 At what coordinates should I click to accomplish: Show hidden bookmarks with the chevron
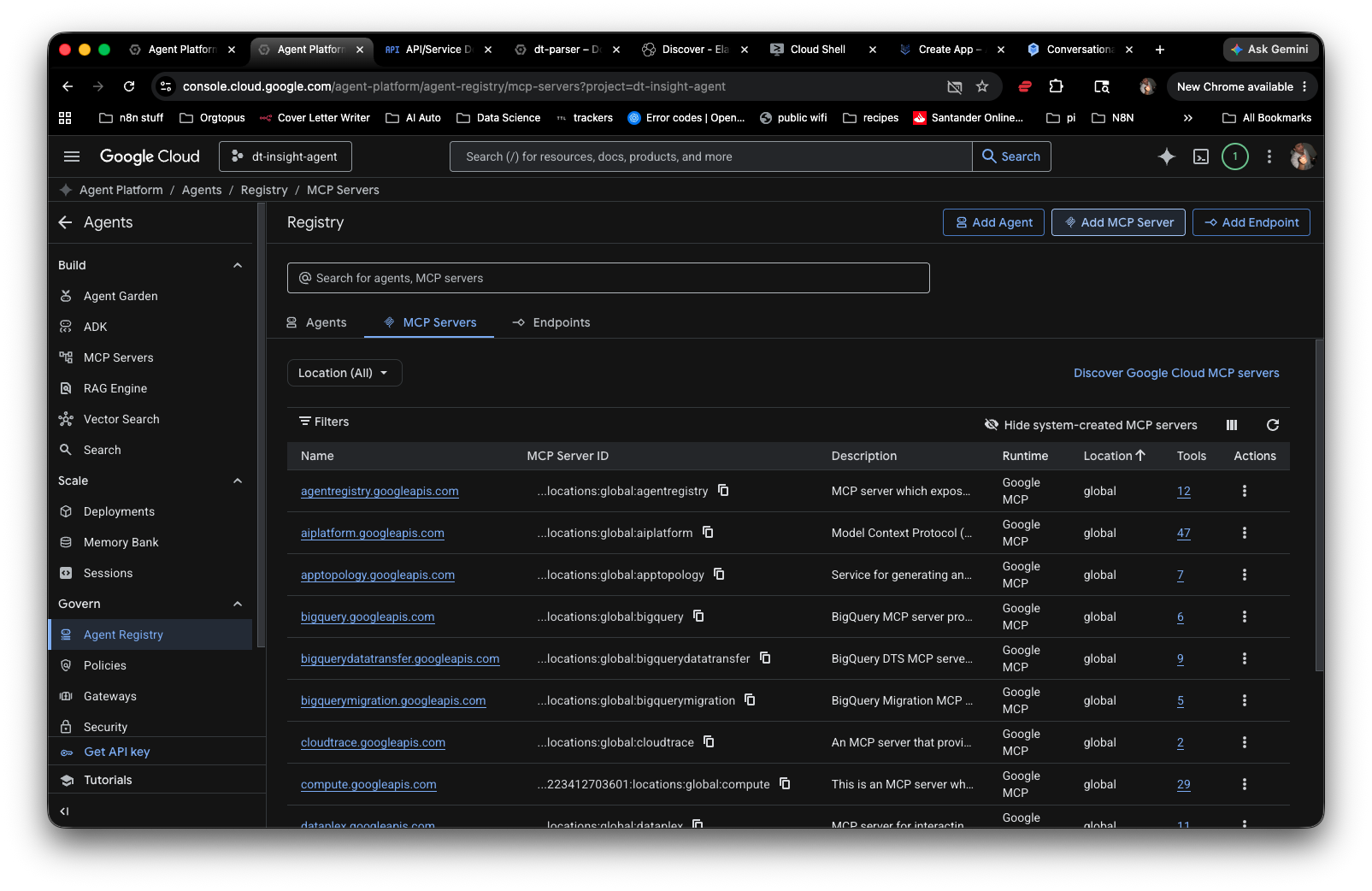click(1187, 118)
